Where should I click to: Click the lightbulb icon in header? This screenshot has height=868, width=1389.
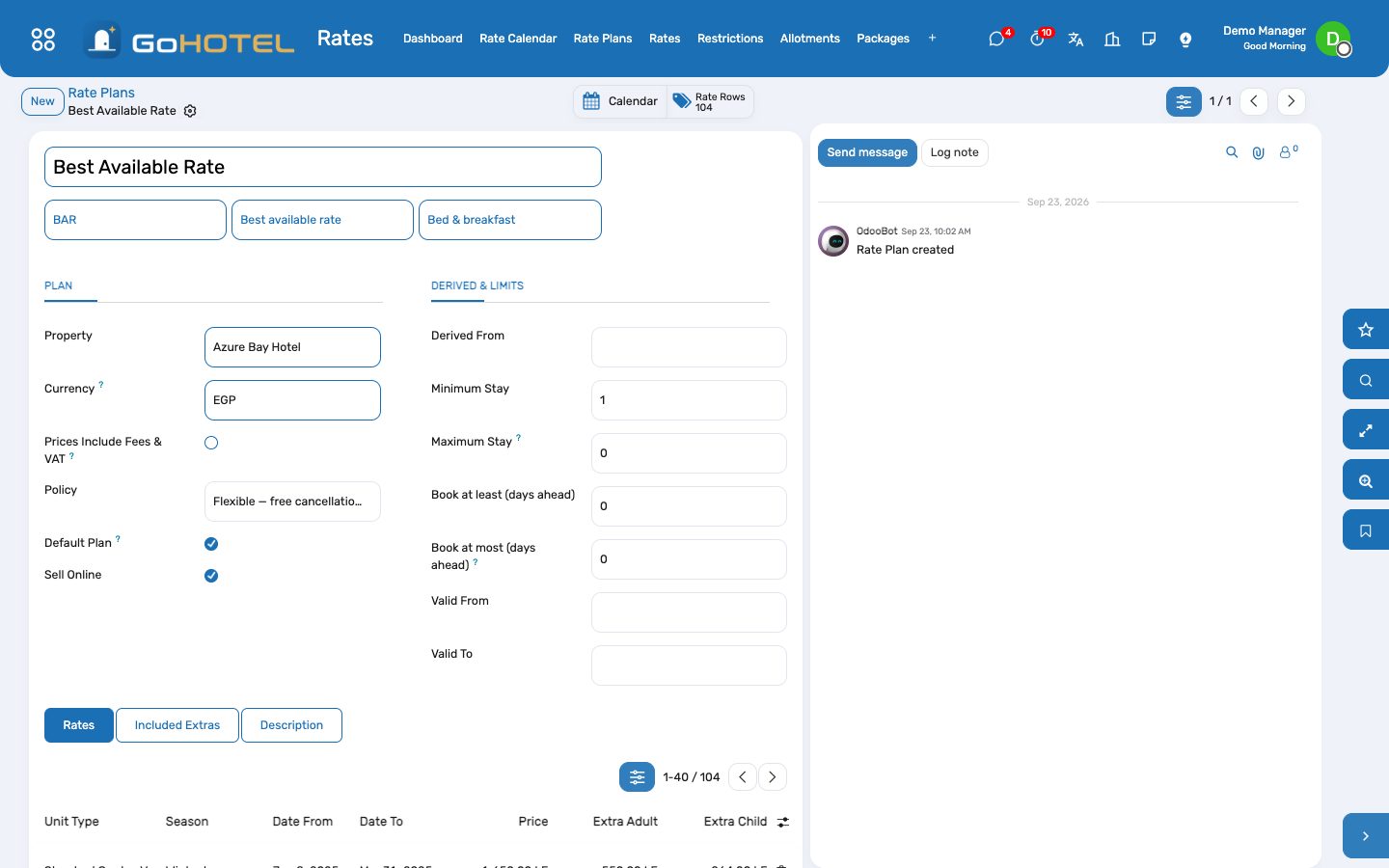tap(1185, 39)
